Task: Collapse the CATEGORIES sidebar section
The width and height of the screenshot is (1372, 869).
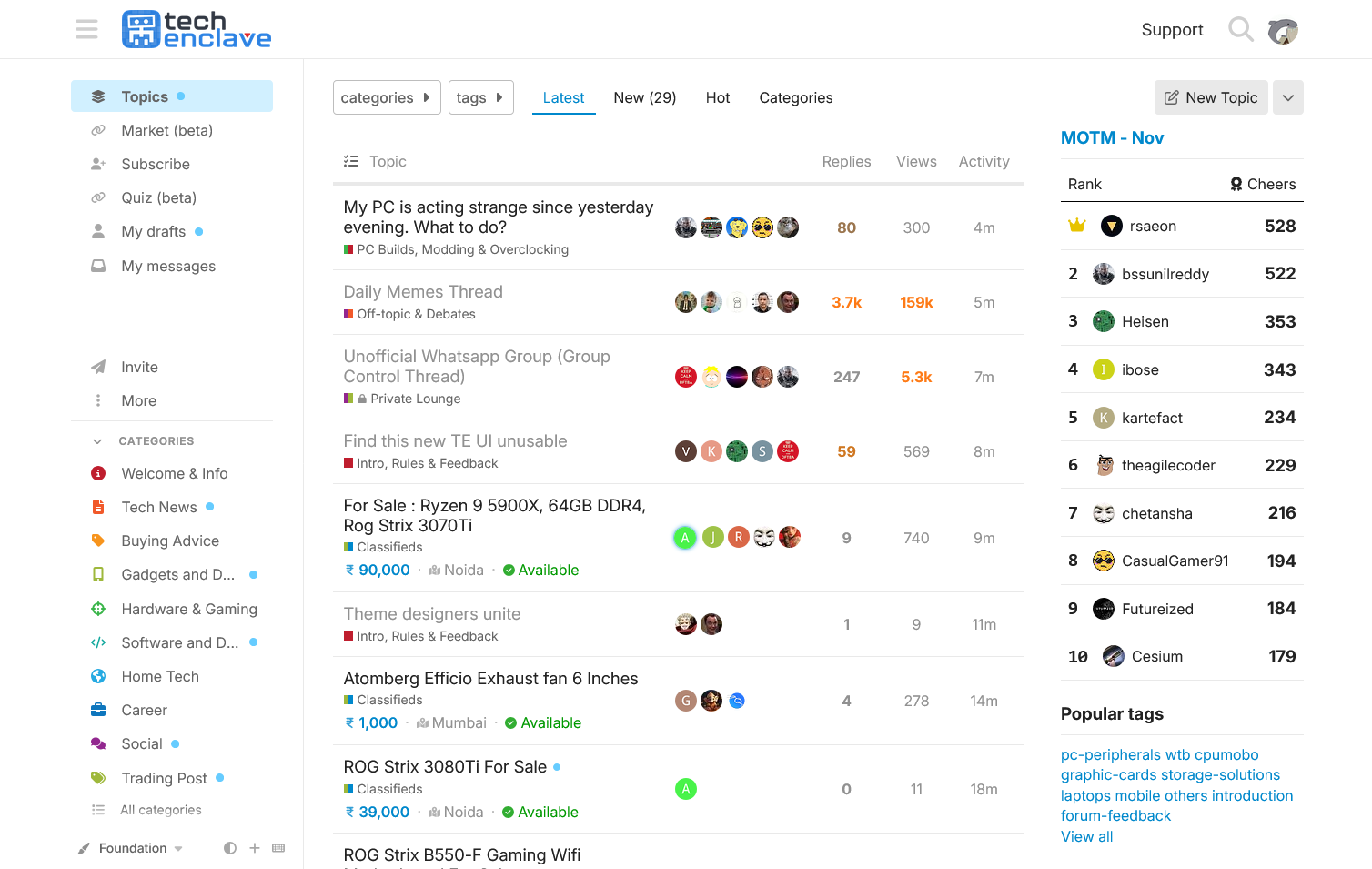Action: (x=97, y=441)
